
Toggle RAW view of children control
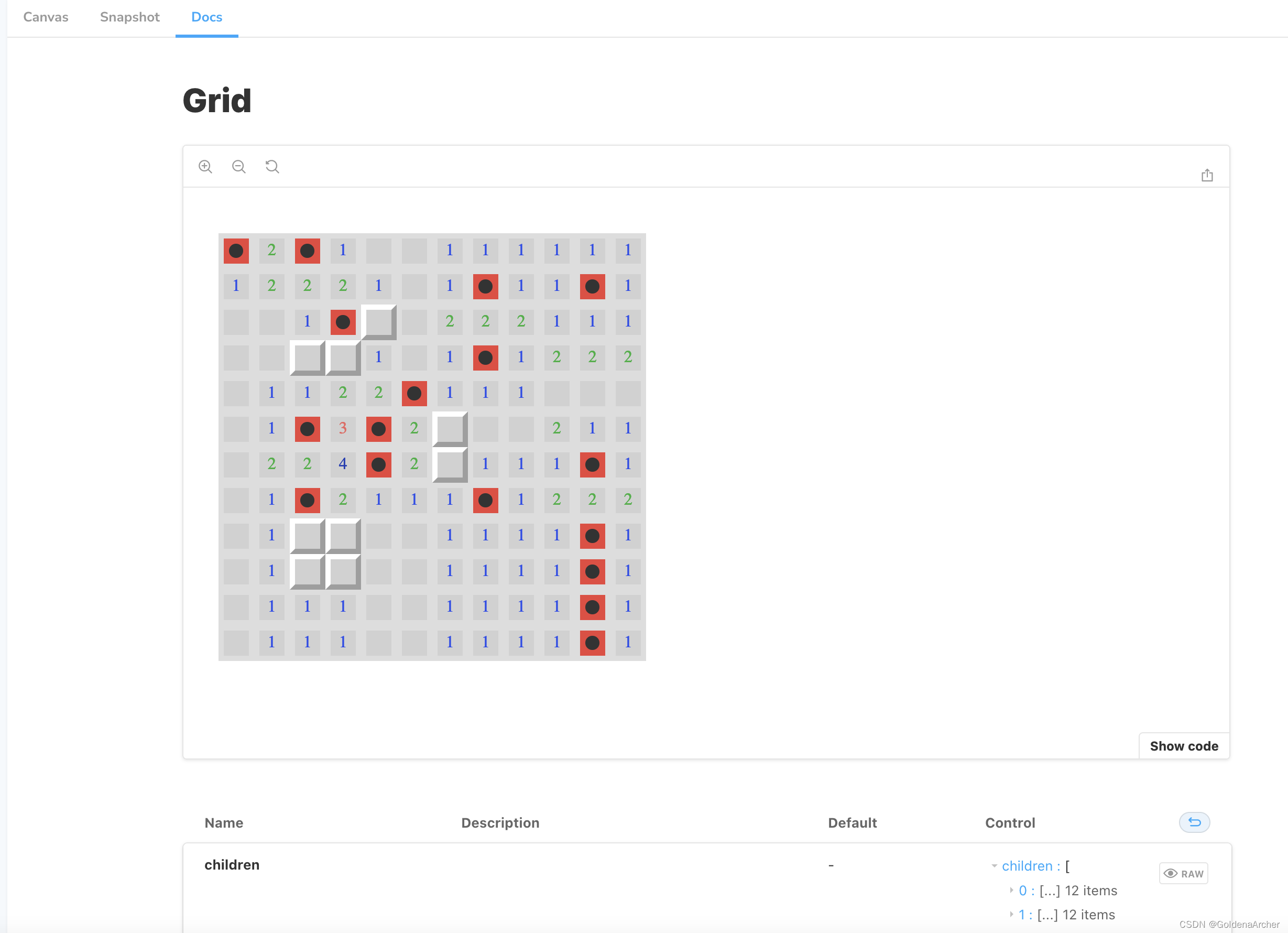[1184, 873]
